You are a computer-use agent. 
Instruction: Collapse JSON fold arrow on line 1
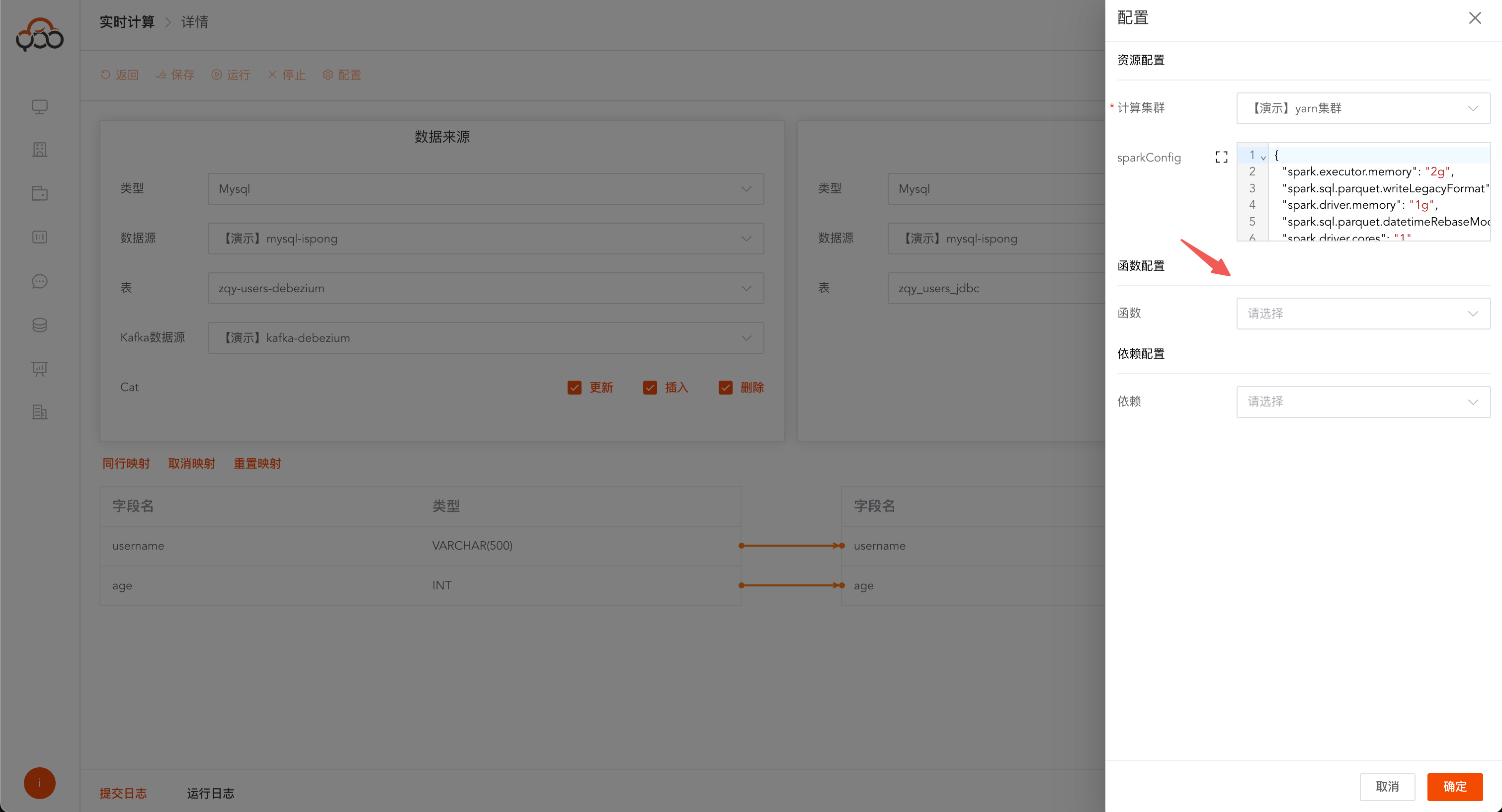[x=1263, y=158]
